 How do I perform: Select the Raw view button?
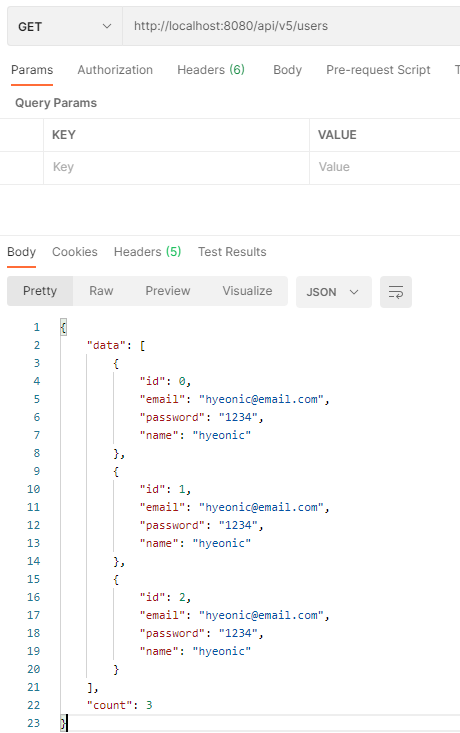coord(101,291)
